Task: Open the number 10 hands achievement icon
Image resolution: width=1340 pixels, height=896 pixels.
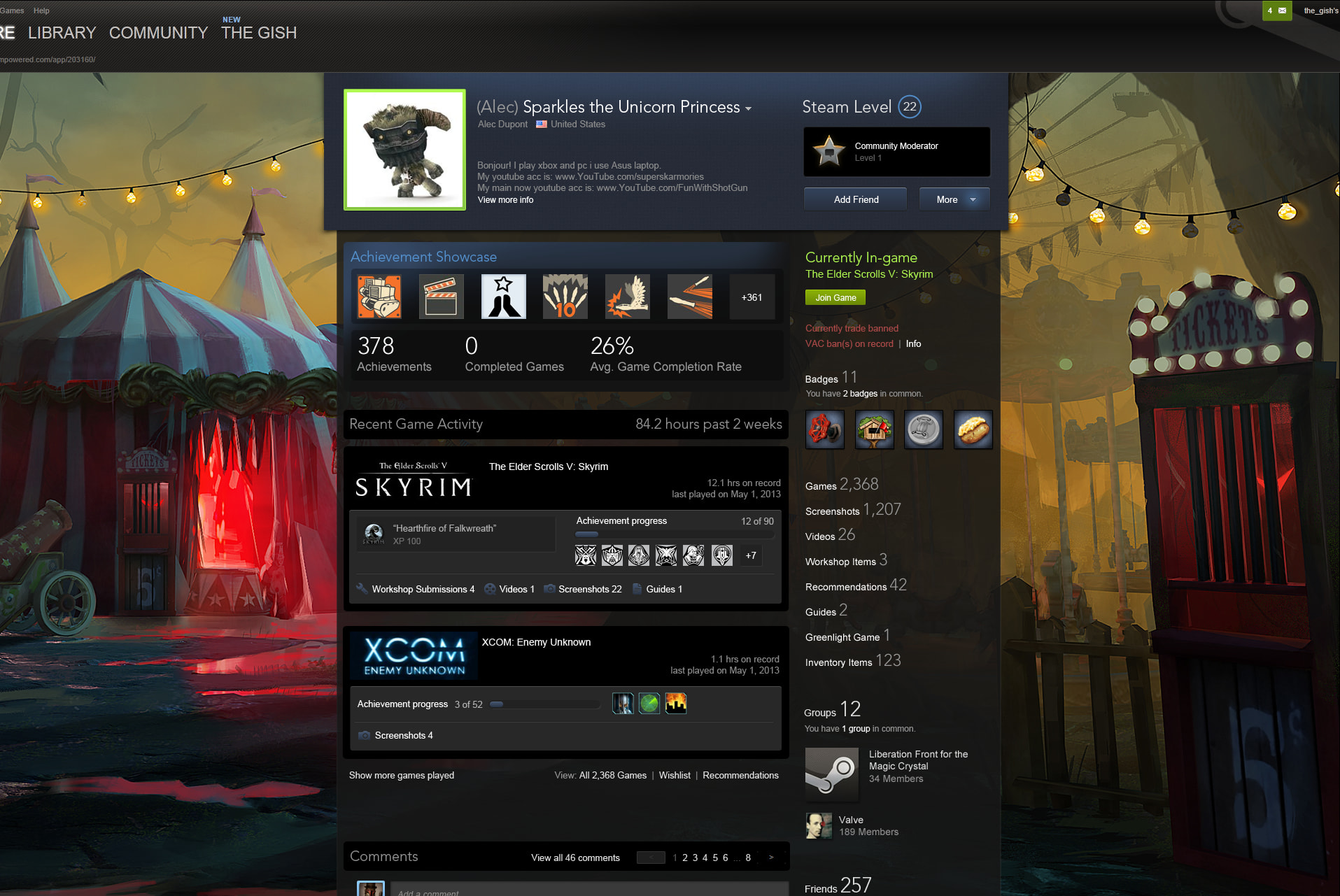Action: (x=565, y=297)
